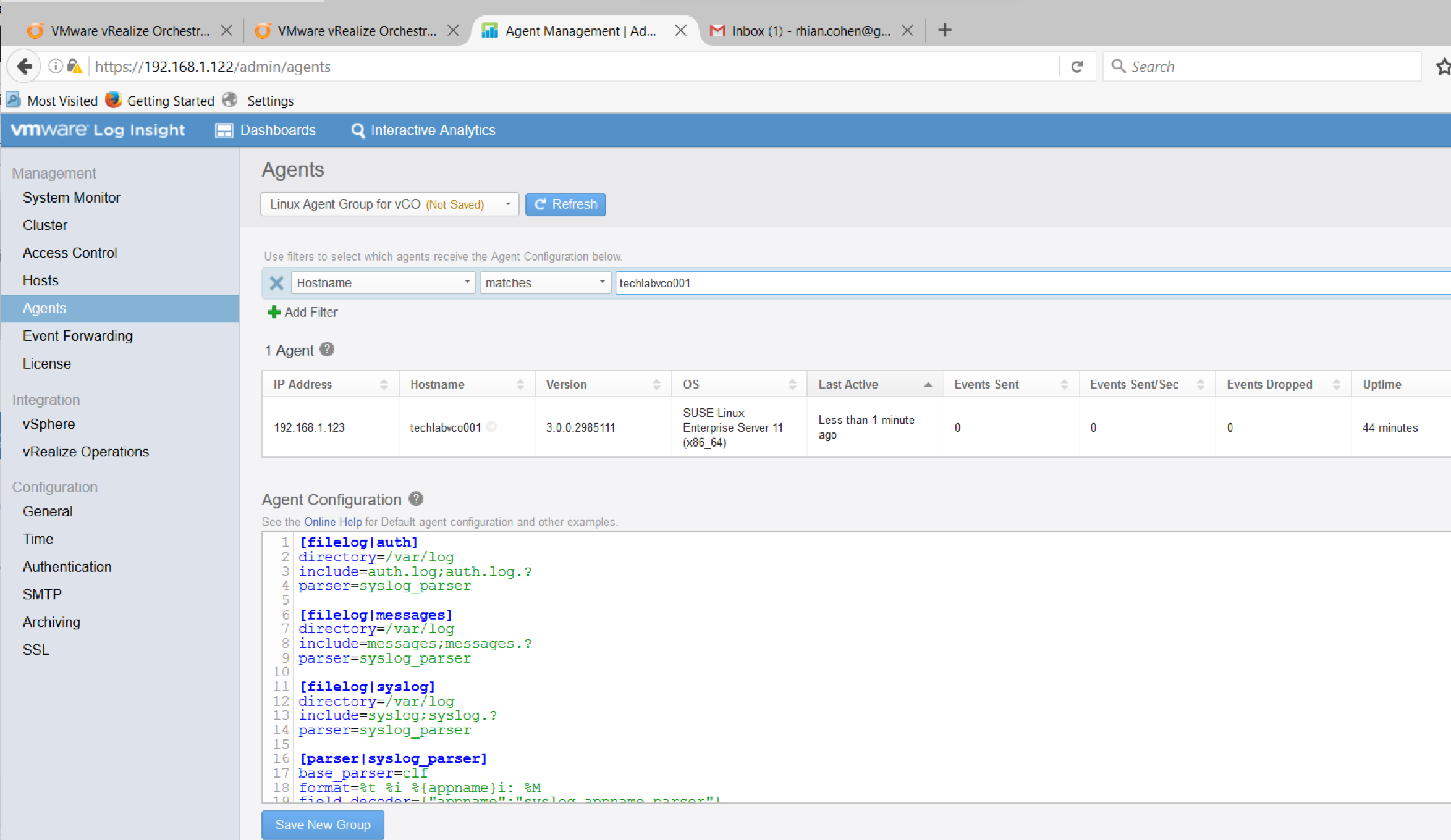Click the insecure connection padlock warning icon
The height and width of the screenshot is (840, 1451).
click(74, 66)
